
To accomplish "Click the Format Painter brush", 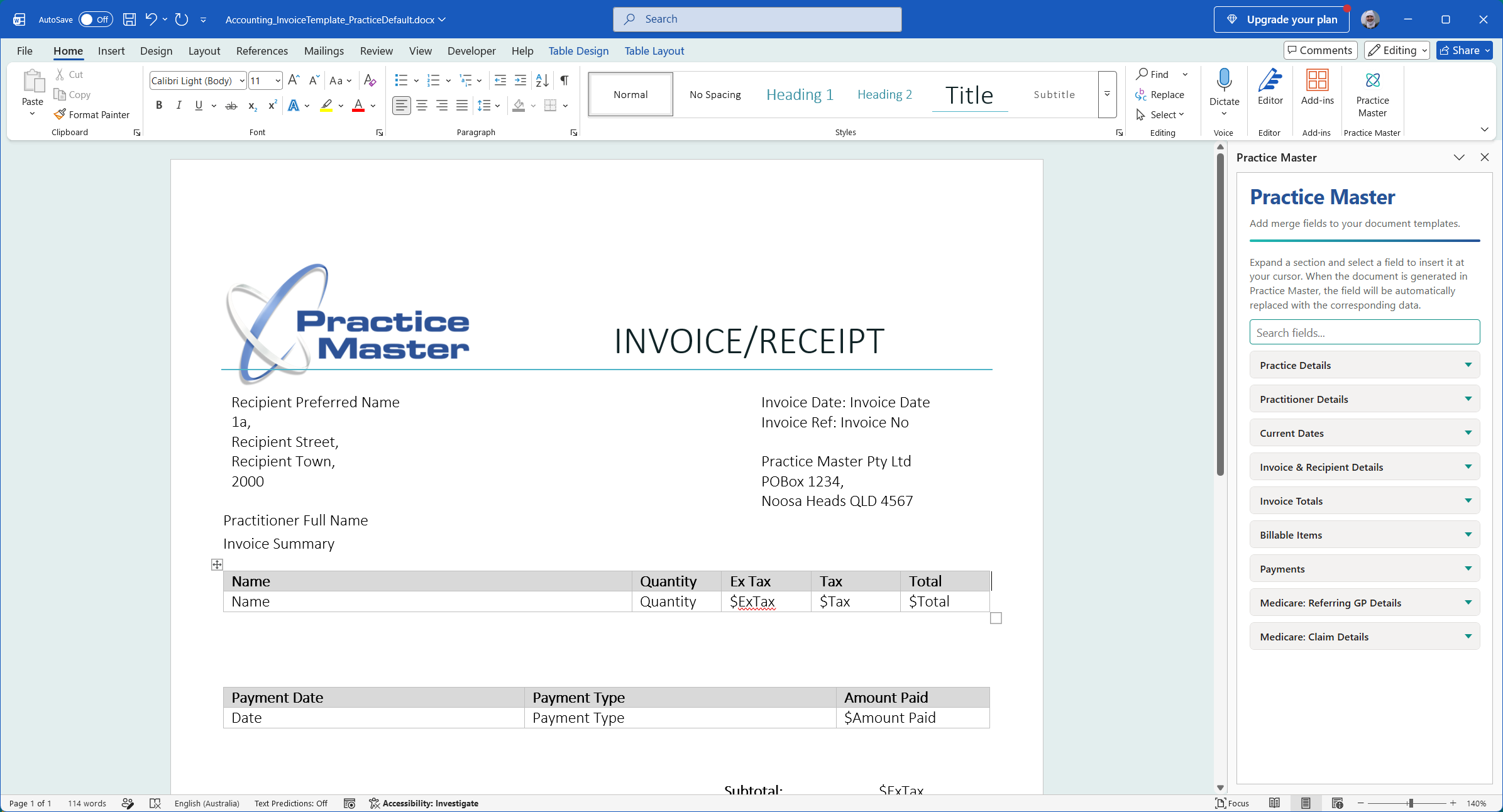I will [92, 114].
